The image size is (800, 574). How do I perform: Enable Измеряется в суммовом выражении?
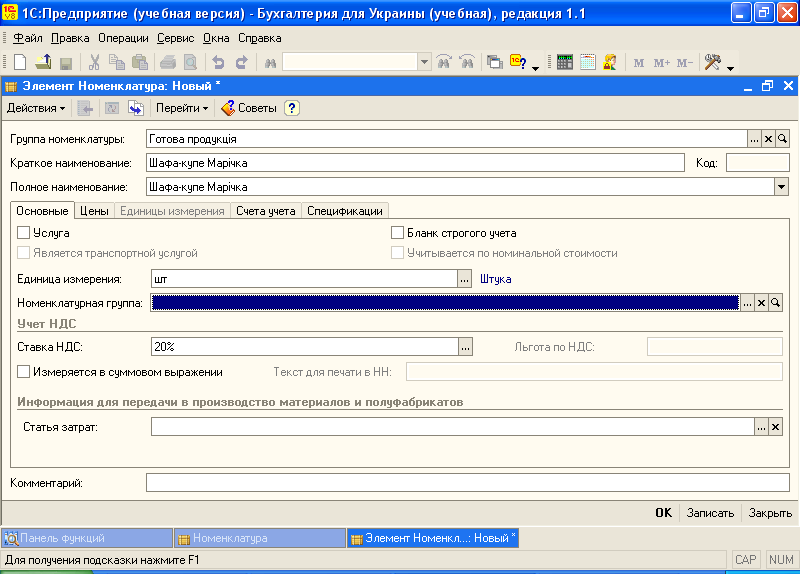(23, 371)
